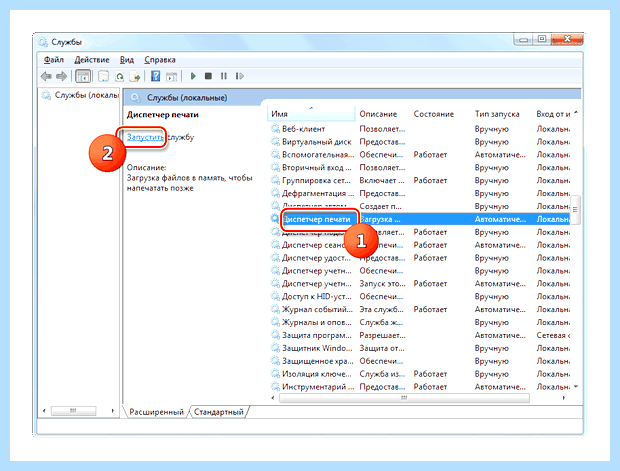Go back with the toolbar Back arrow

click(x=46, y=76)
